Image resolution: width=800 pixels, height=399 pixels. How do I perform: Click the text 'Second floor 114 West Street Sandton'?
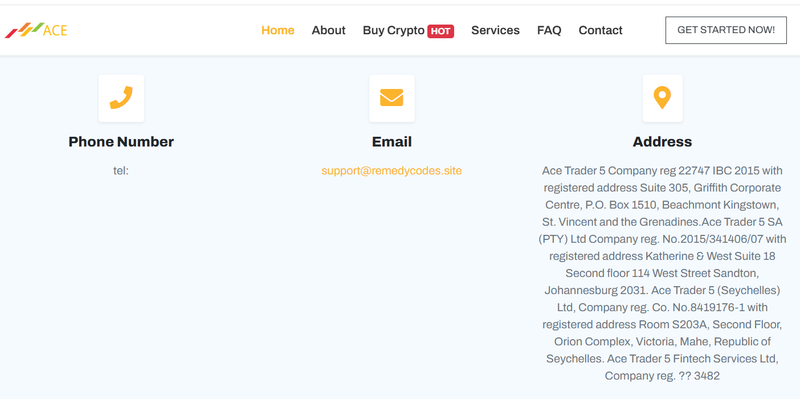(x=662, y=273)
